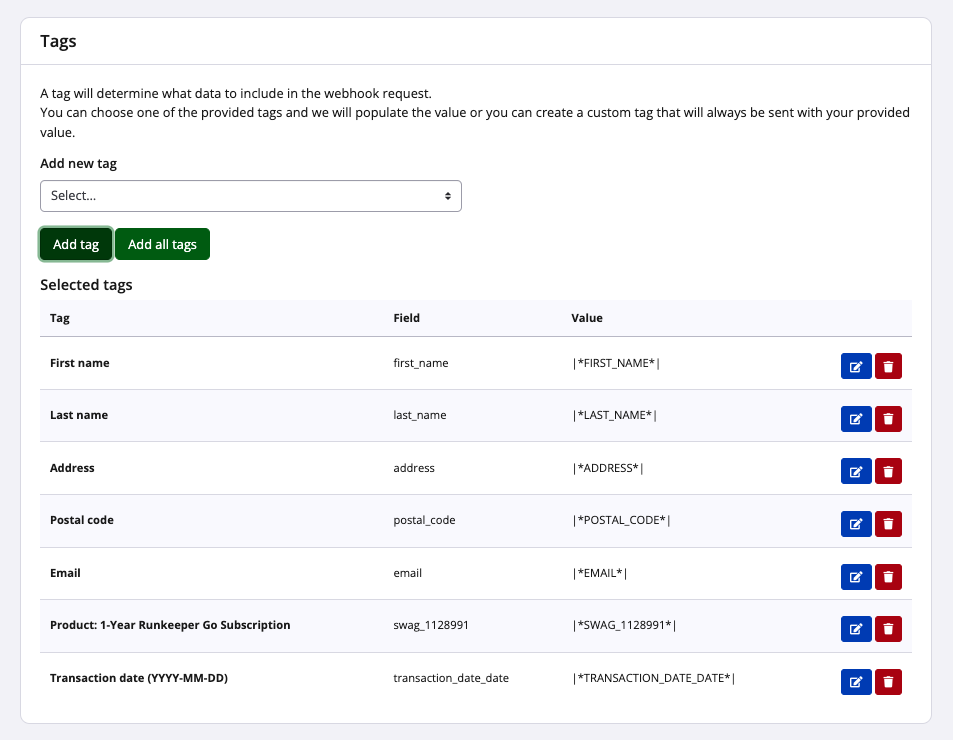Trash the Email tag

(x=888, y=577)
